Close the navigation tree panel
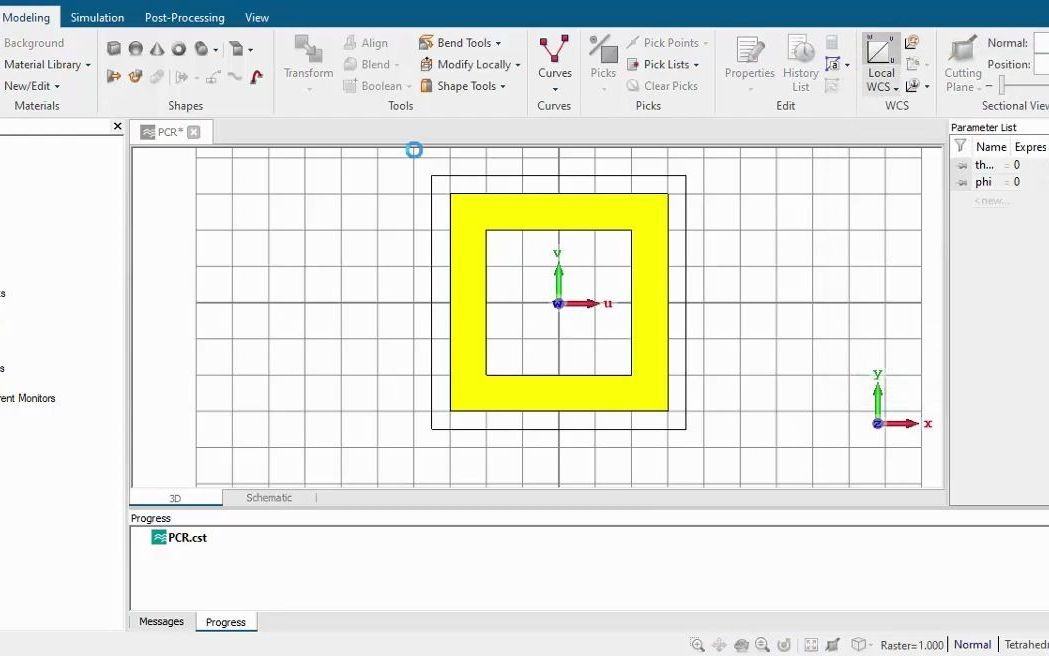 coord(118,126)
